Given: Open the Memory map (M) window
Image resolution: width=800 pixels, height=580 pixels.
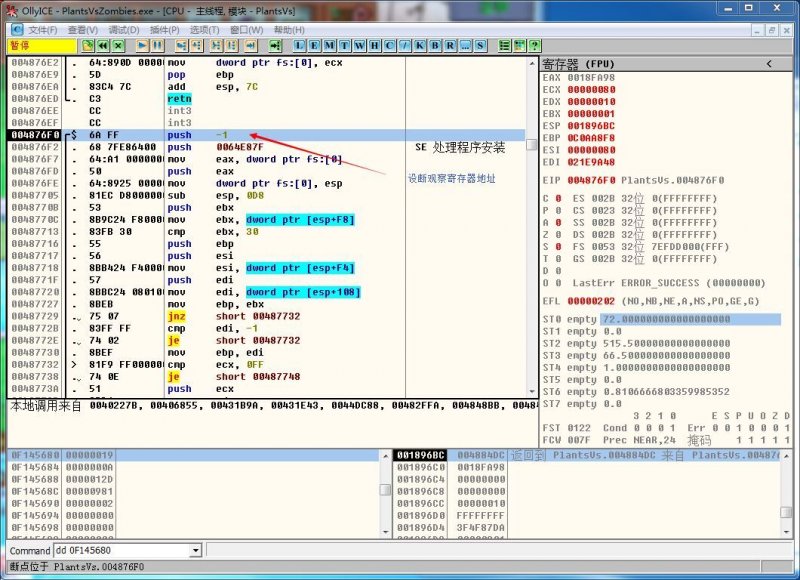Looking at the screenshot, I should (329, 46).
